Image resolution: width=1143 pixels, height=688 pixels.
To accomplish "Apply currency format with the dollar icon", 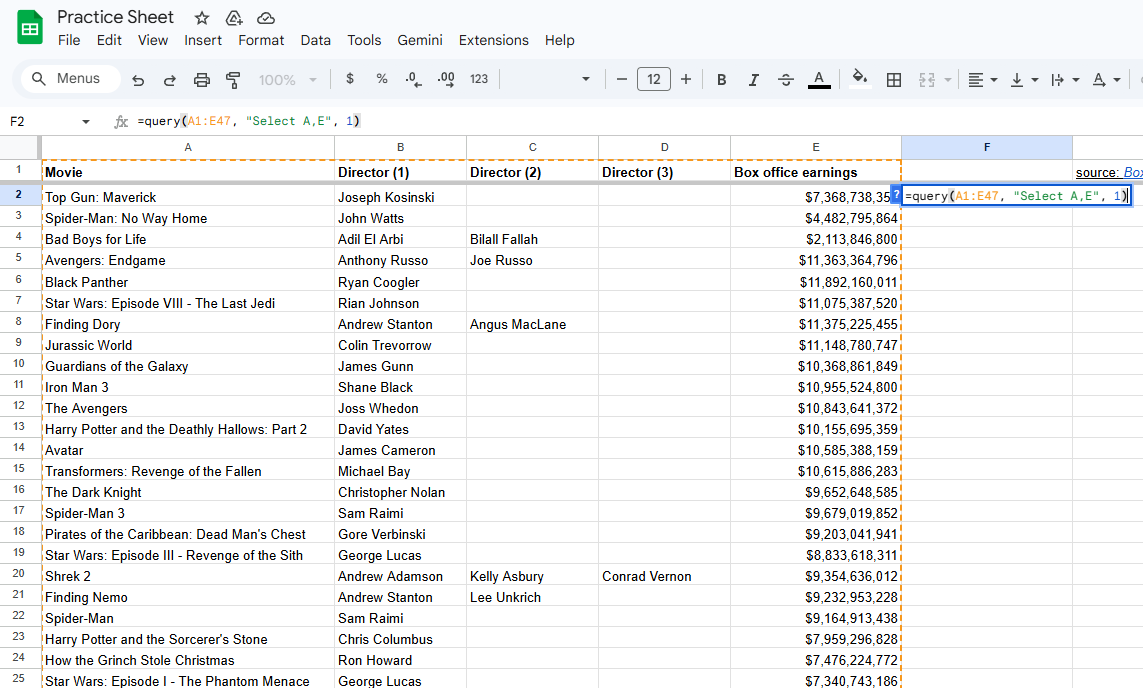I will 349,78.
